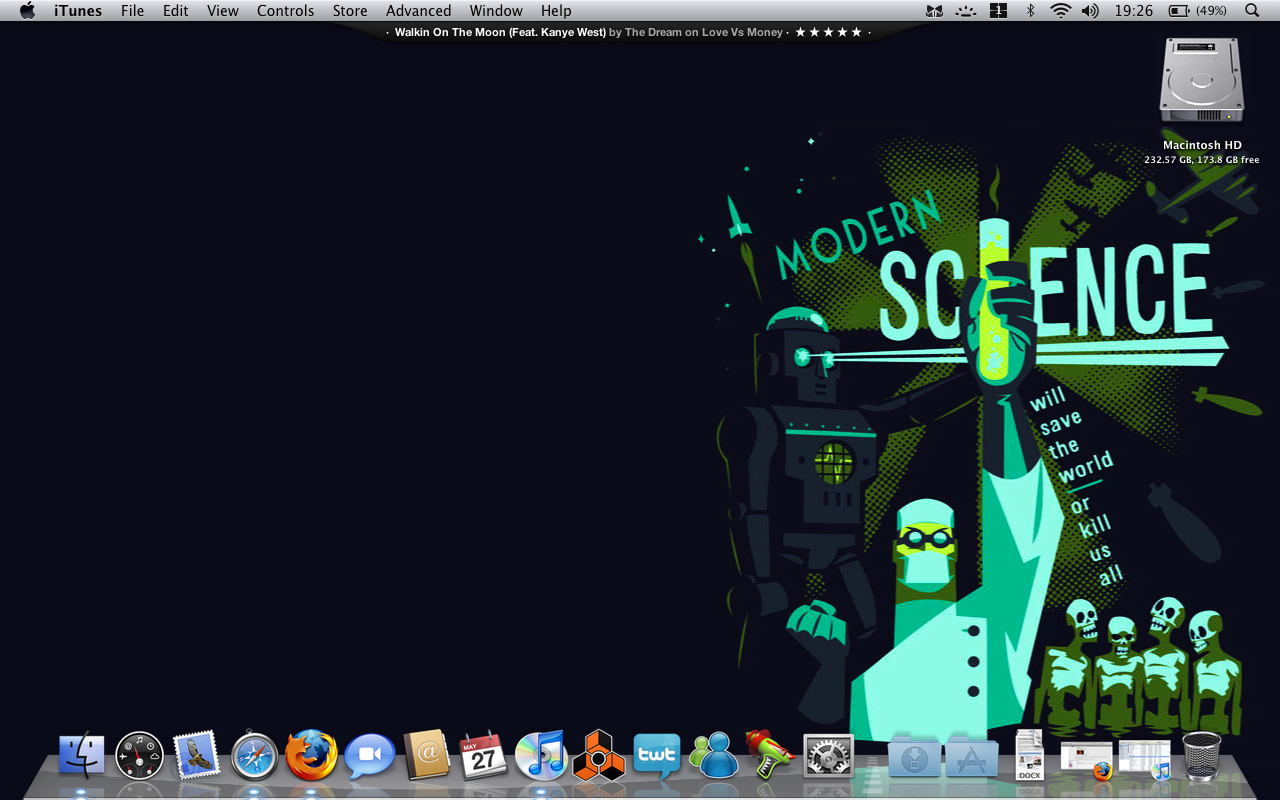Open the Store menu
The height and width of the screenshot is (800, 1280).
(x=350, y=11)
